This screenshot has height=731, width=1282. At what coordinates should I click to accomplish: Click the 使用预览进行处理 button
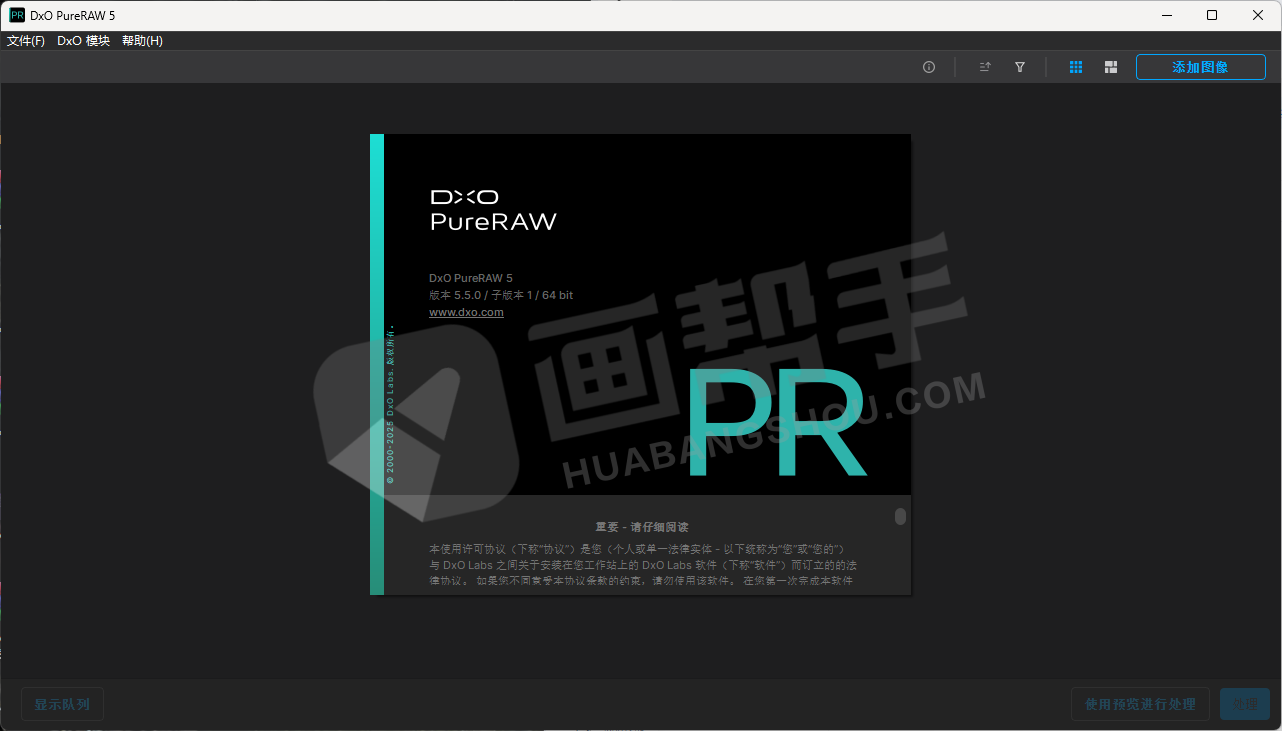pos(1140,704)
